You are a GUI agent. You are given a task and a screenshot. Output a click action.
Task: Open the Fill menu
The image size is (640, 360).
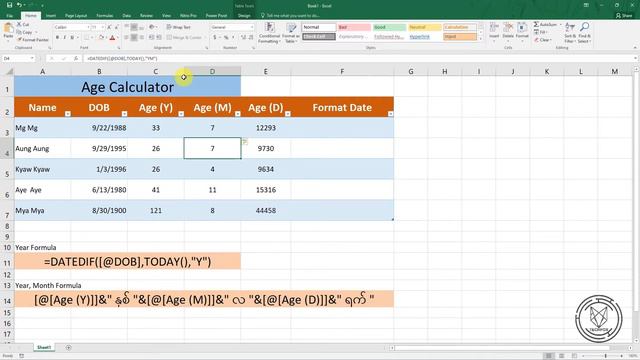point(540,32)
